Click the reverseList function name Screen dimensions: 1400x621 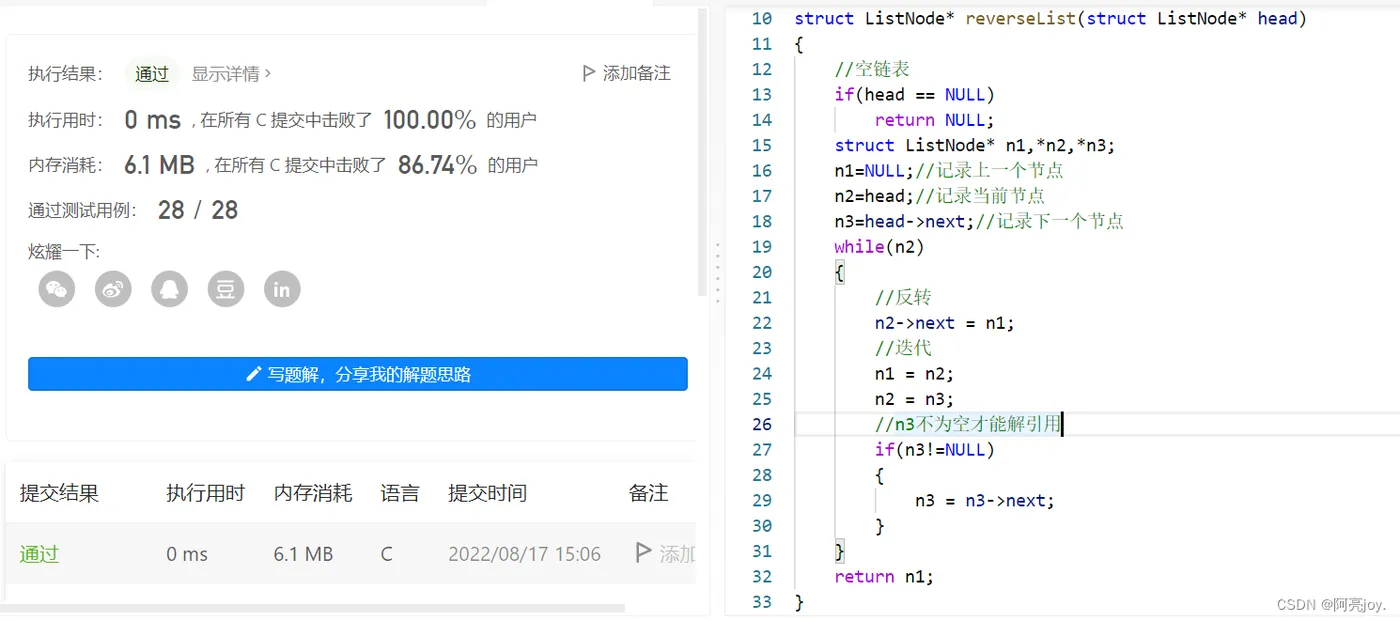(1022, 18)
